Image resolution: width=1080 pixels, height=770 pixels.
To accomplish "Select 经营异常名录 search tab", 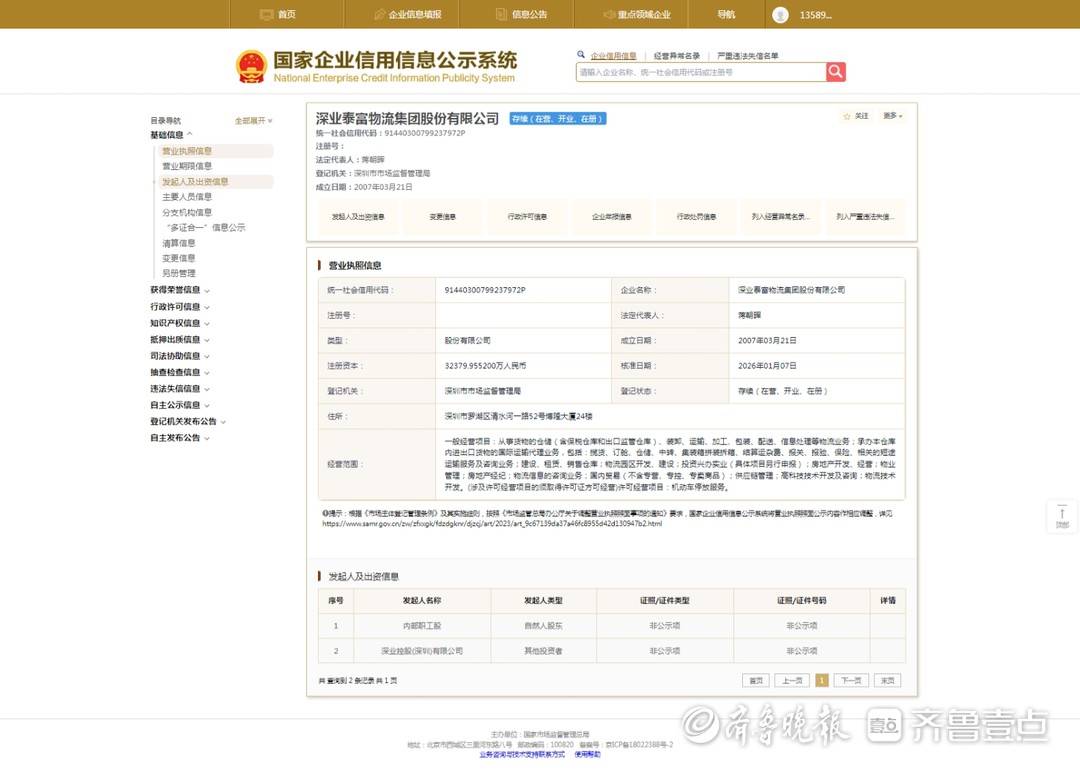I will tap(676, 56).
